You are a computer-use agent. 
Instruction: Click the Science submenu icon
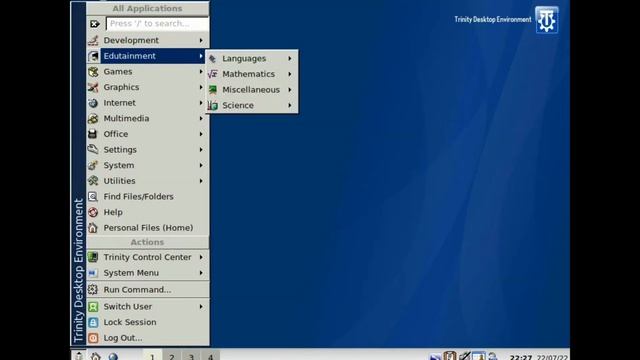coord(213,105)
